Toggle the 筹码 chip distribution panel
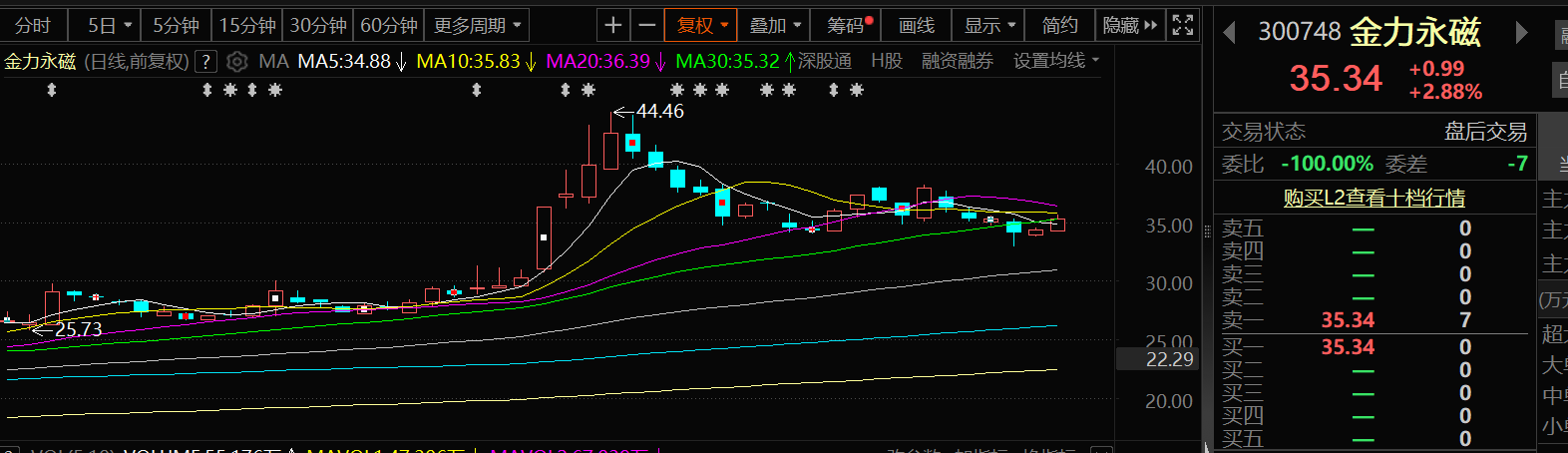The height and width of the screenshot is (453, 1568). [x=849, y=25]
